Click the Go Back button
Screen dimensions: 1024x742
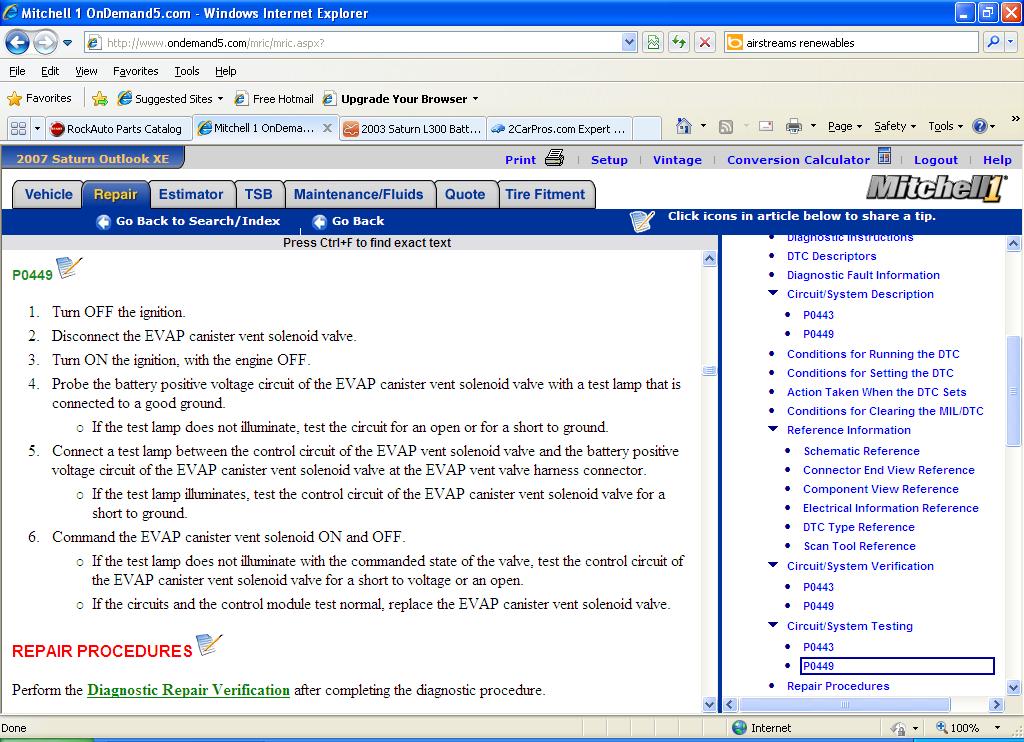coord(348,221)
